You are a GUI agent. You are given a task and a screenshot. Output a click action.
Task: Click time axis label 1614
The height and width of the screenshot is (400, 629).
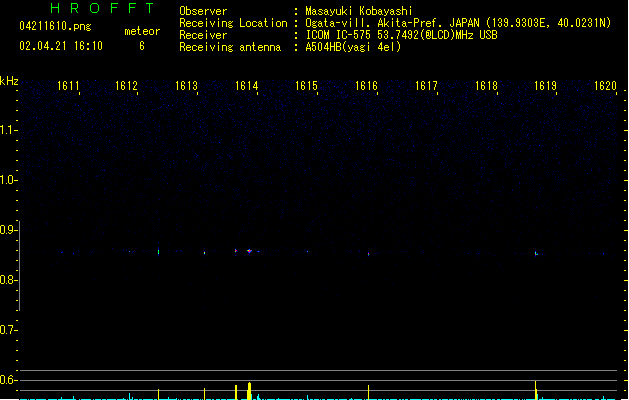point(247,86)
